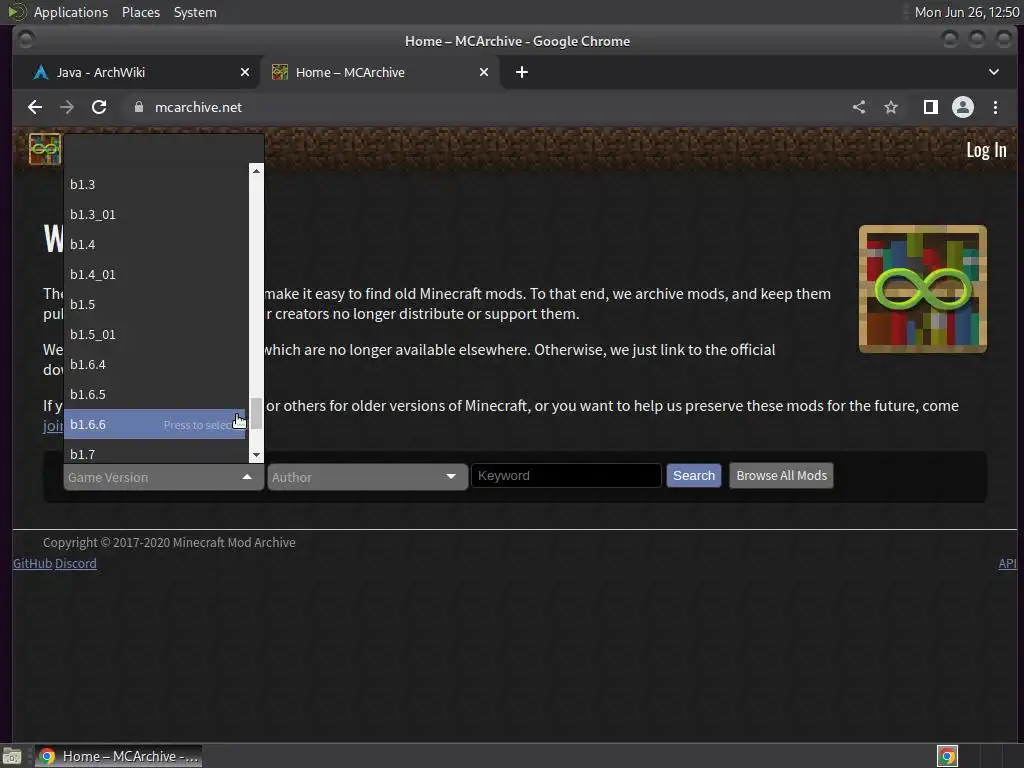1024x768 pixels.
Task: Click Chrome window menu button in titlebar
Action: 26,40
